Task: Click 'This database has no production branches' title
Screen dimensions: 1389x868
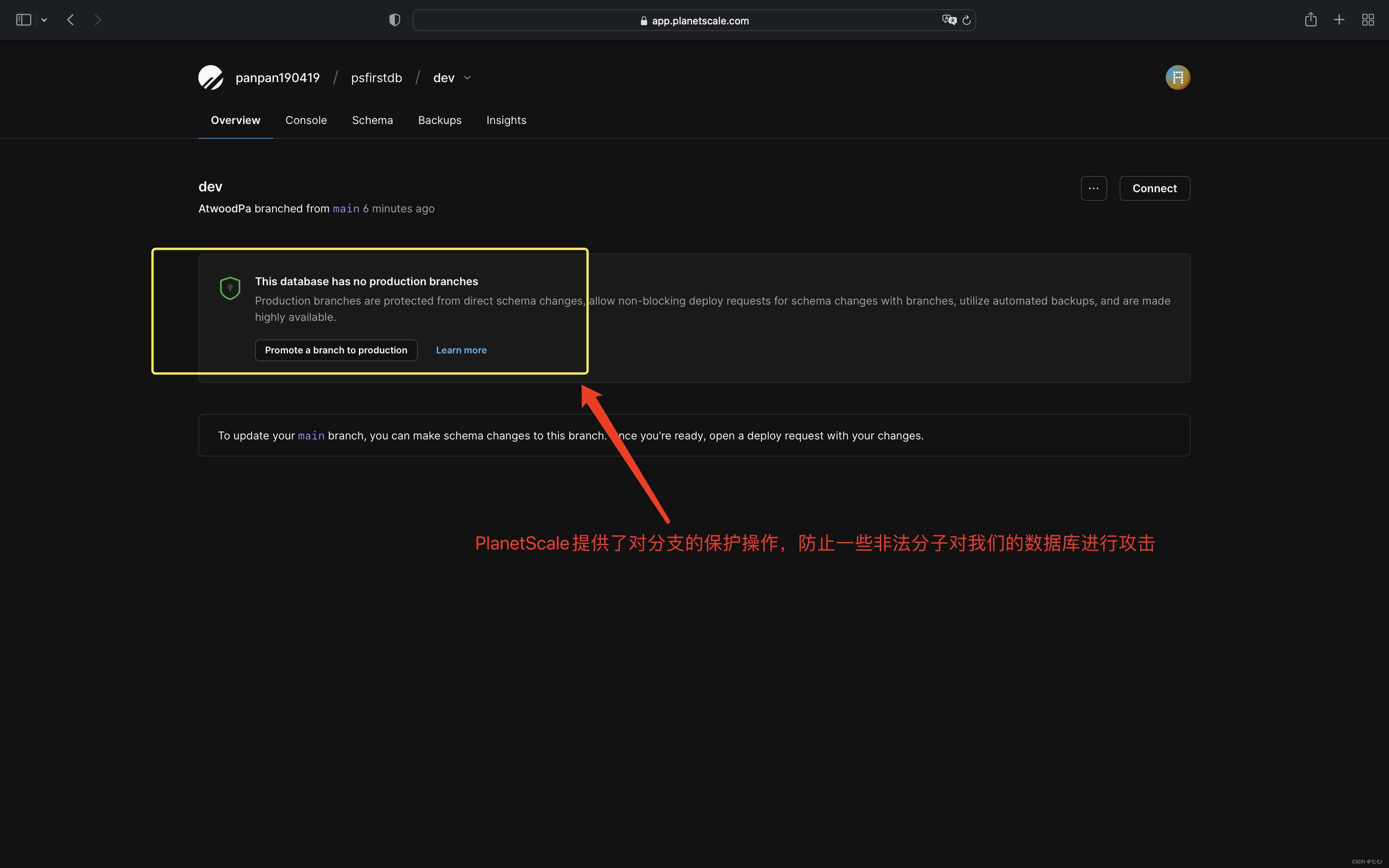Action: pyautogui.click(x=366, y=281)
